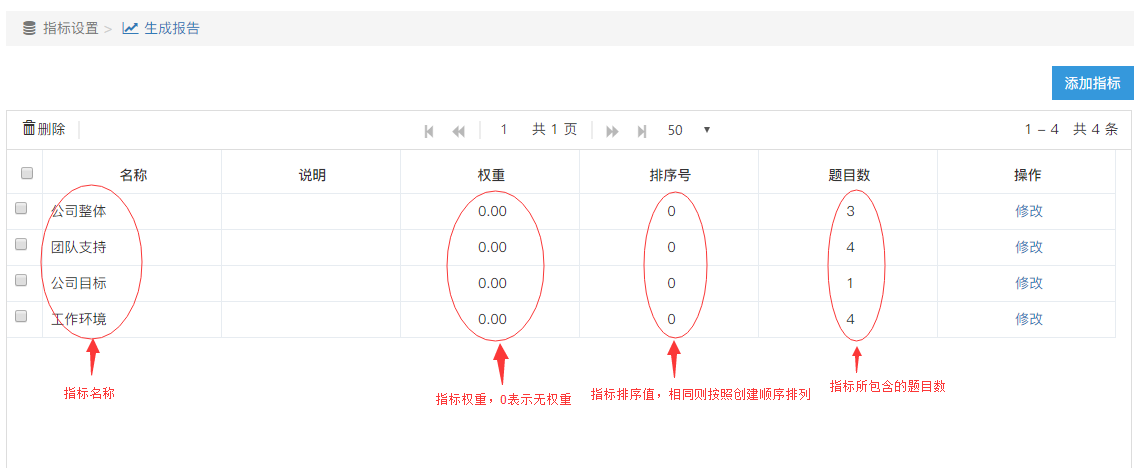Open the 指标设置 breadcrumb
1144x468 pixels.
70,28
